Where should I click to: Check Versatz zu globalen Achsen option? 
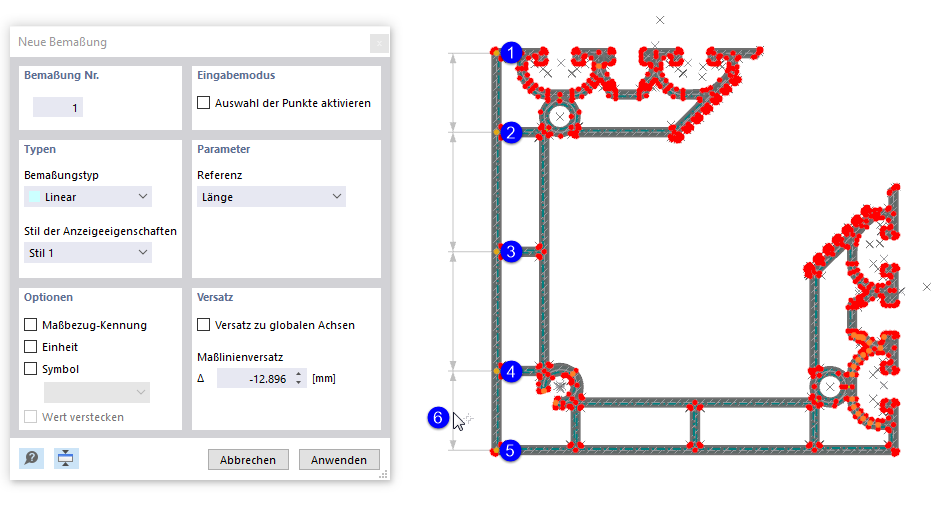[203, 324]
